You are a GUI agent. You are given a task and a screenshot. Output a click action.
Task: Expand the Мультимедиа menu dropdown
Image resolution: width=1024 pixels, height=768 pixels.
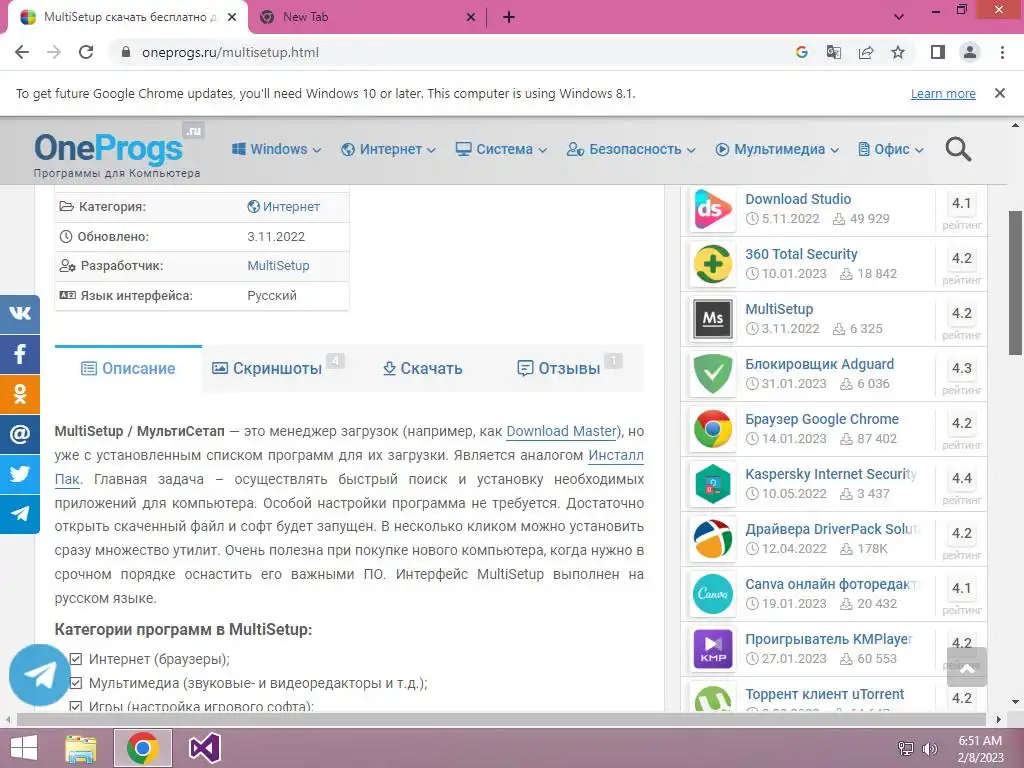pos(777,149)
